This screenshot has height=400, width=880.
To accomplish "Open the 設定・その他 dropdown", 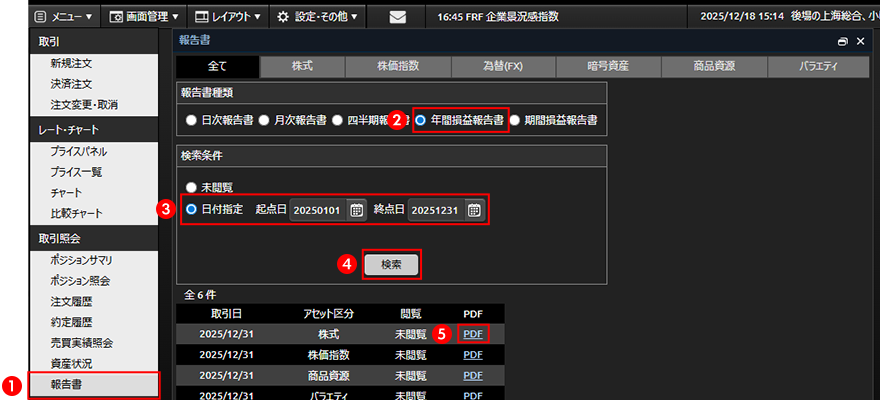I will click(x=318, y=17).
